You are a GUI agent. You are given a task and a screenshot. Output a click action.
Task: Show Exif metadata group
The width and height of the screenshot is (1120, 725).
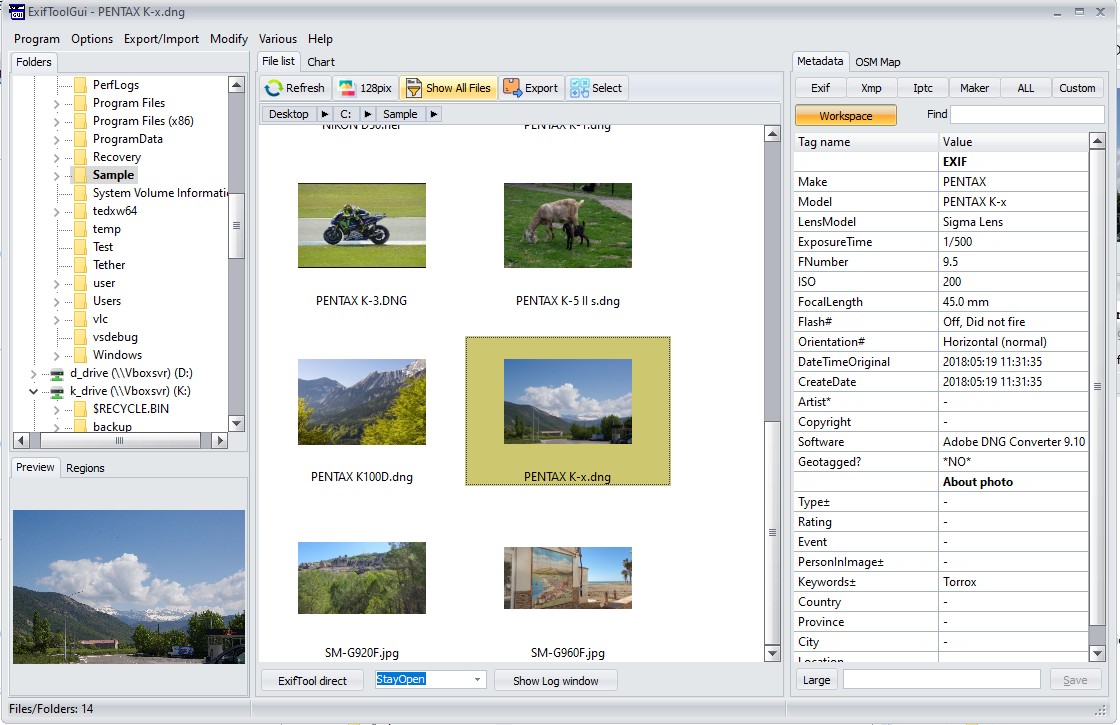tap(820, 88)
